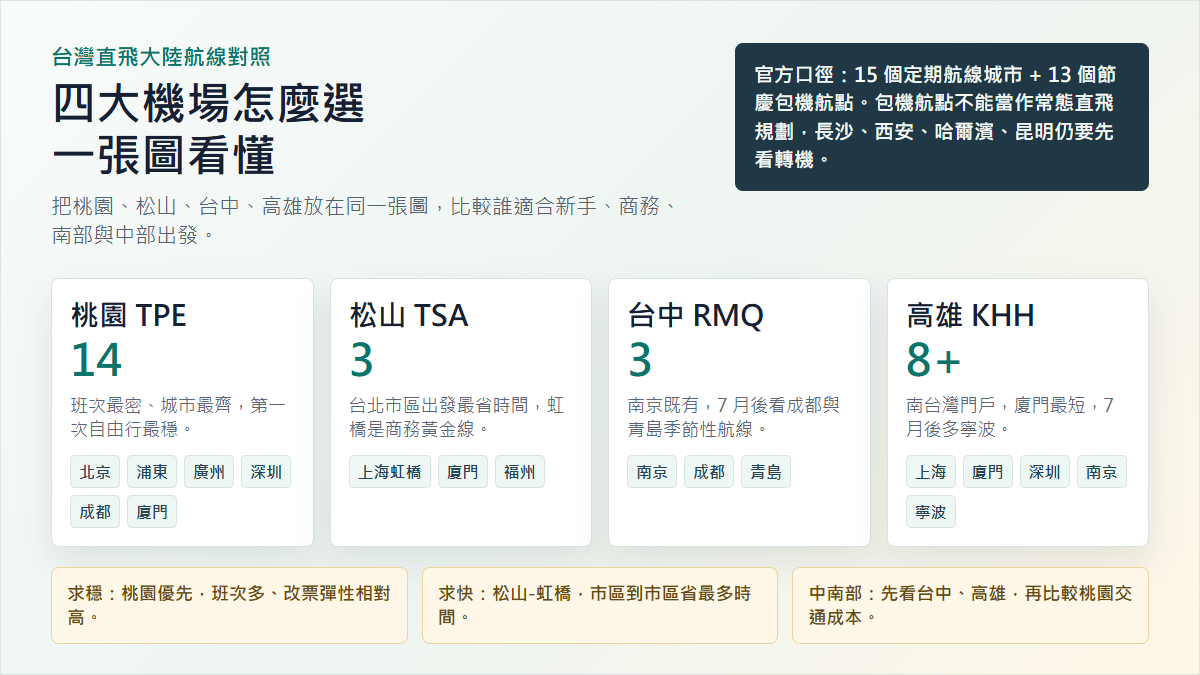
Task: Click the 廣州 tag in the 桃園 card
Action: [209, 472]
